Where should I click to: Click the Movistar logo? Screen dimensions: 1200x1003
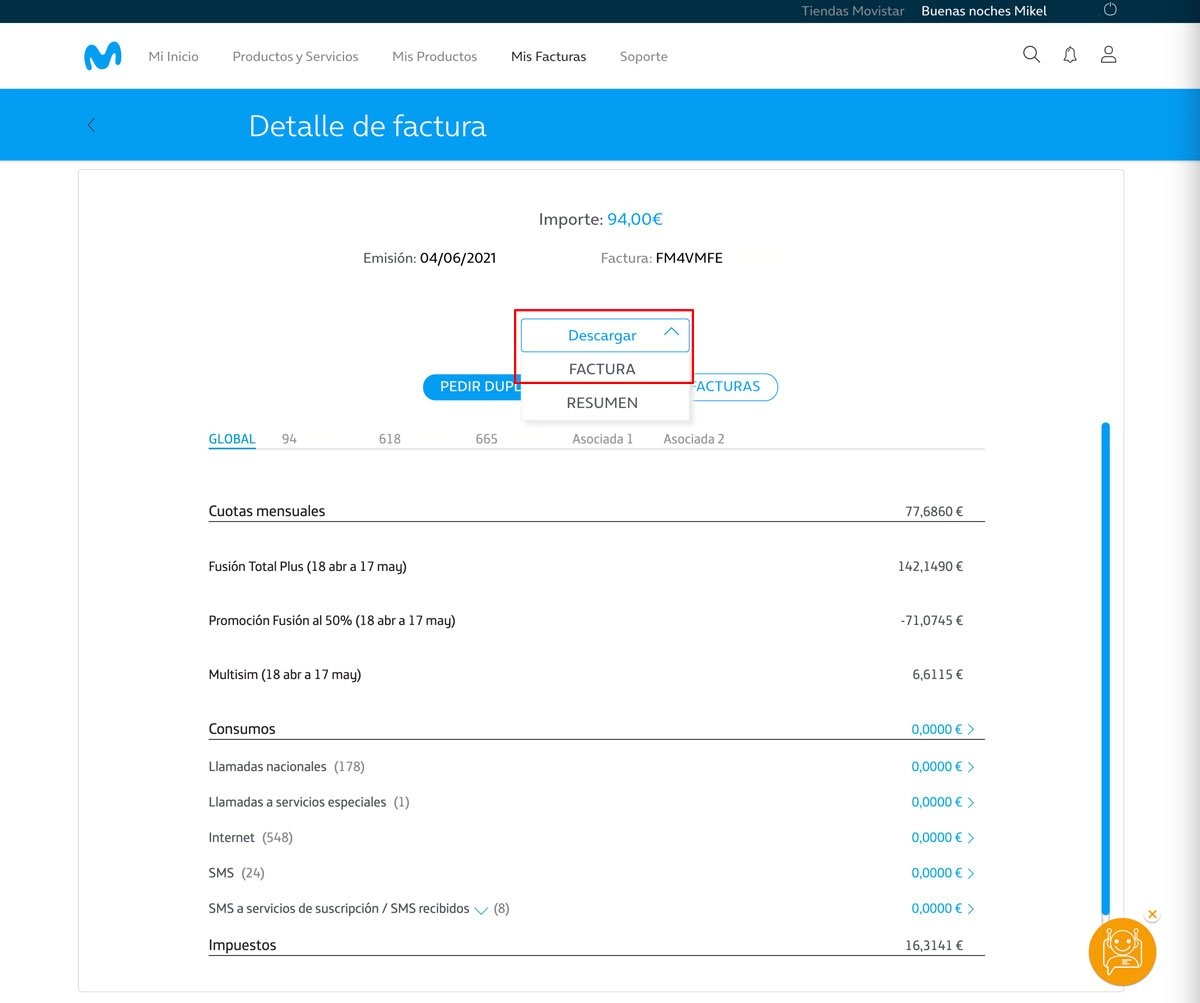[102, 56]
